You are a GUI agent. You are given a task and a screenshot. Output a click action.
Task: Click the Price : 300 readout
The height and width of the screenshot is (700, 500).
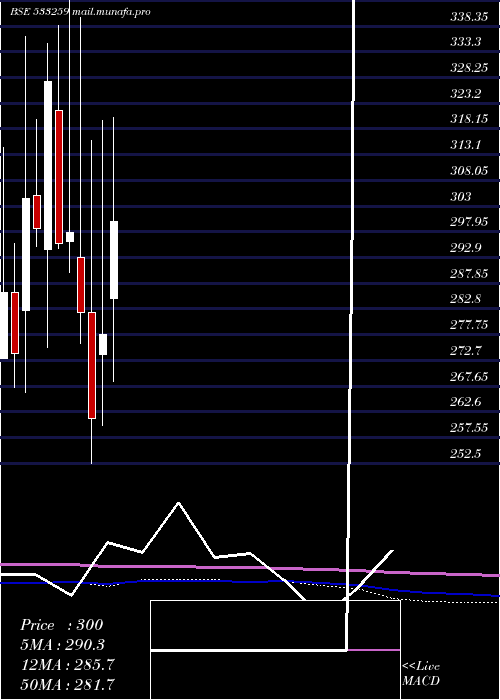click(62, 625)
